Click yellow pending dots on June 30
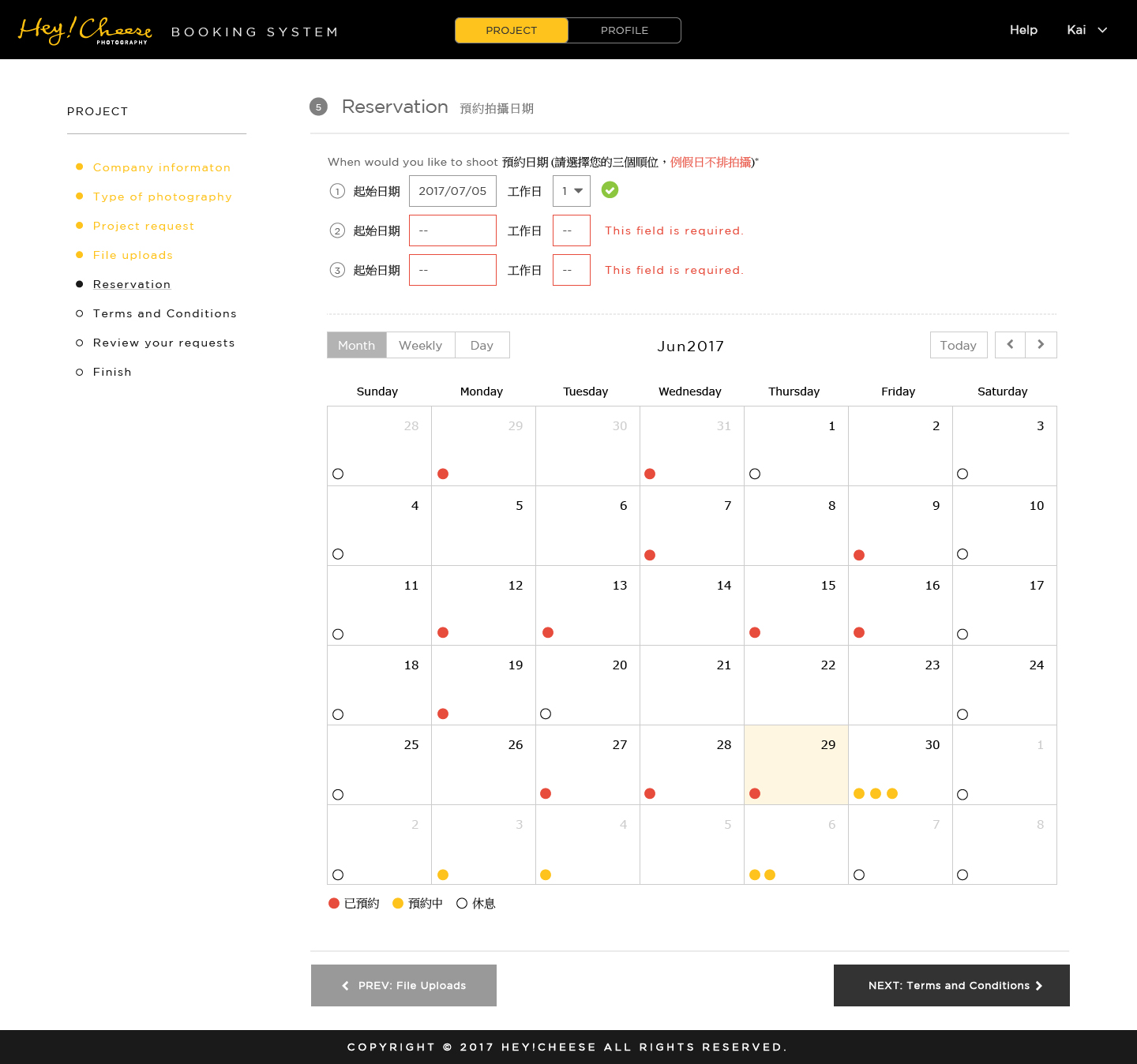Screen dimensions: 1137x1064 coord(876,793)
